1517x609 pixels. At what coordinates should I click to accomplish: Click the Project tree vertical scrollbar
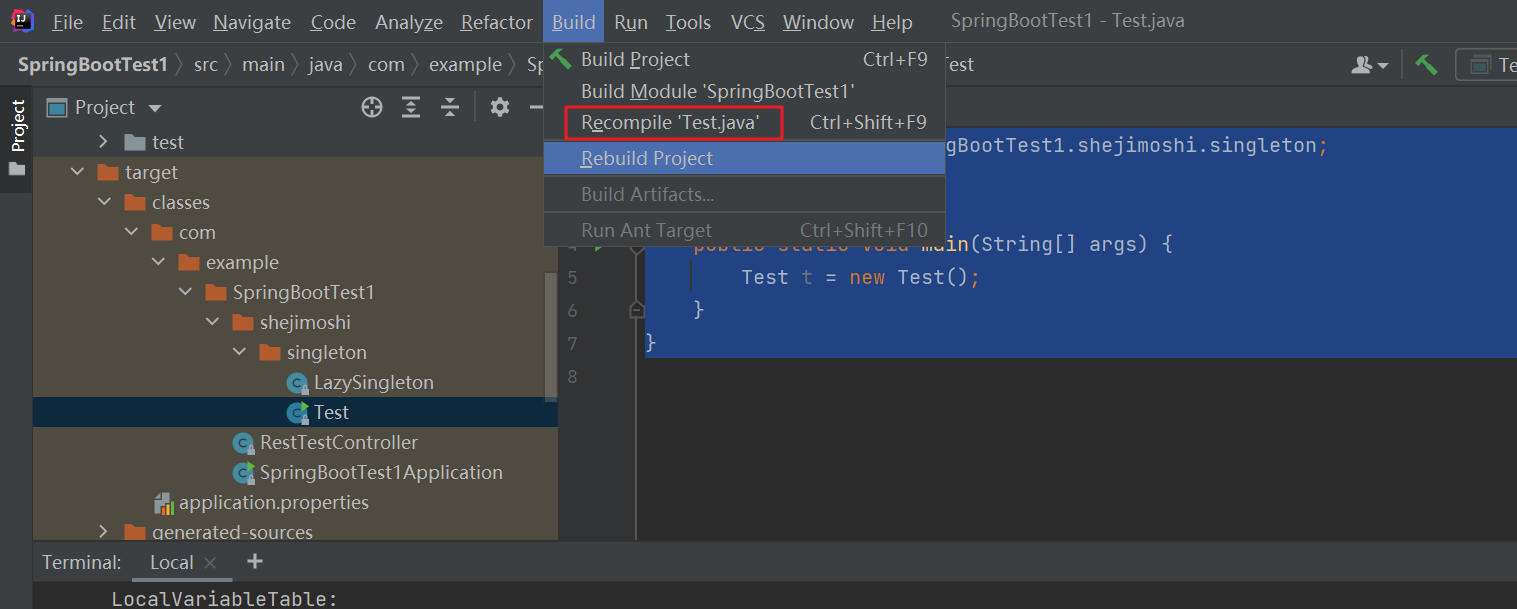tap(551, 335)
